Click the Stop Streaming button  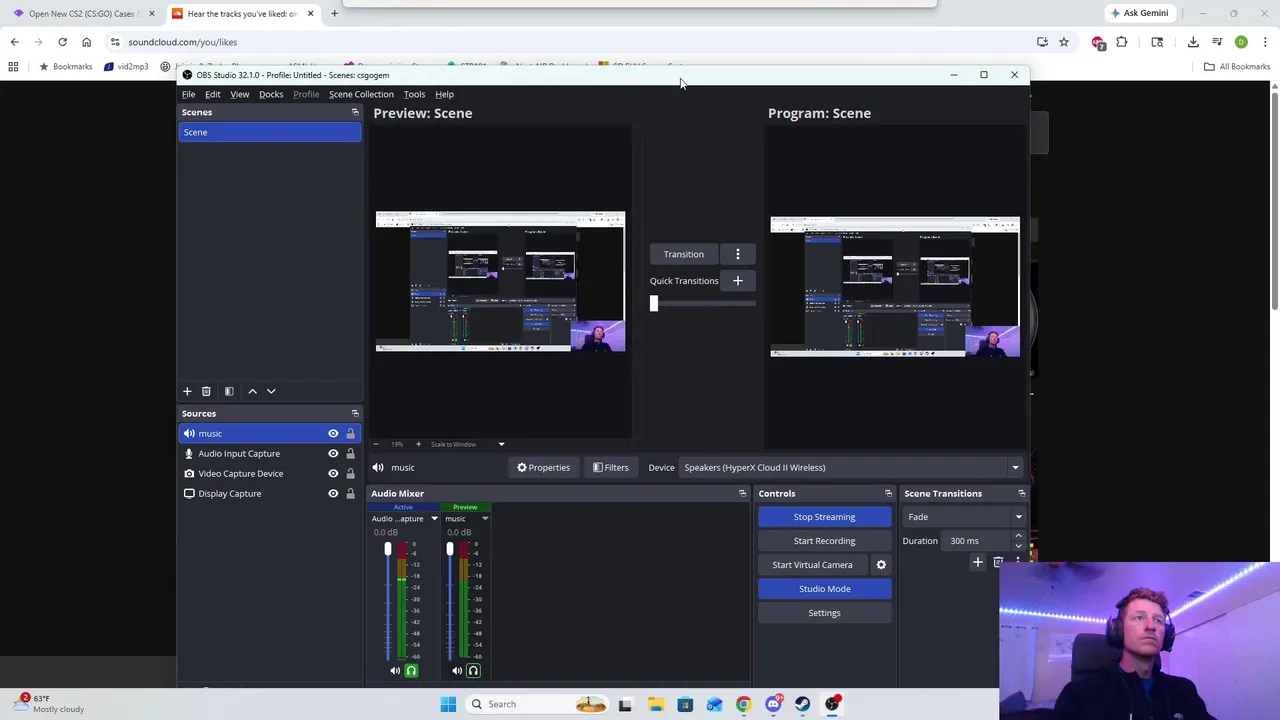[824, 517]
